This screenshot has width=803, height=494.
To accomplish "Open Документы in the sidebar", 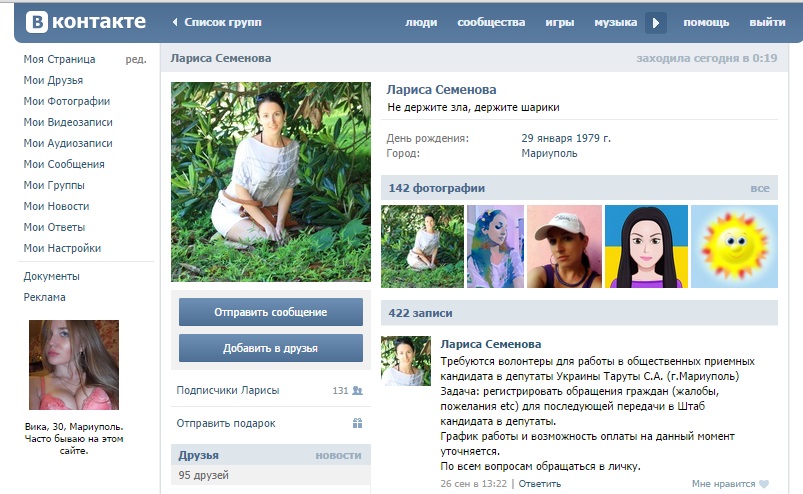I will [52, 276].
